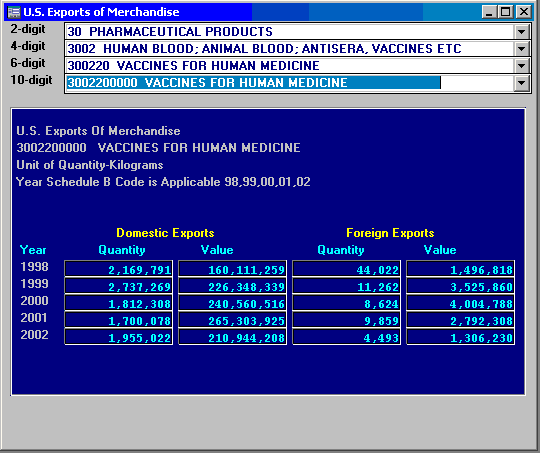
Task: Click the Unit of Quantity-Kilograms line
Action: point(90,165)
